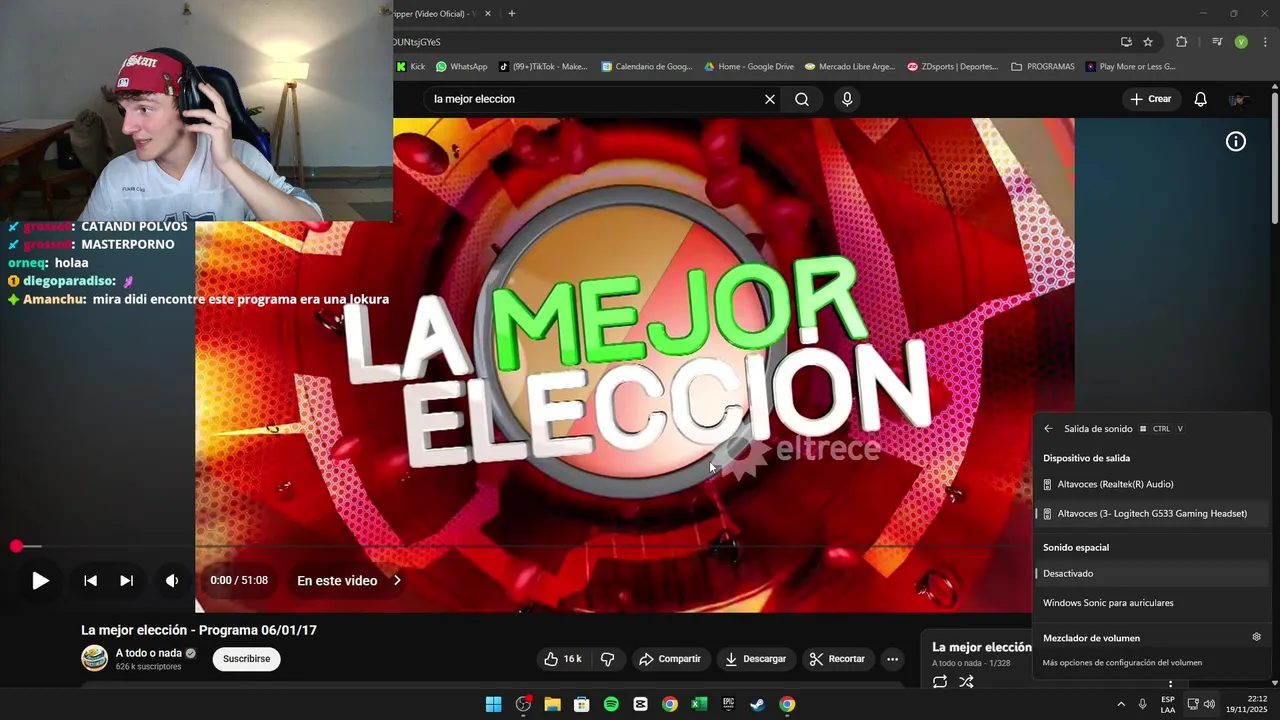Open new browser tab plus button
Image resolution: width=1280 pixels, height=720 pixels.
point(511,14)
